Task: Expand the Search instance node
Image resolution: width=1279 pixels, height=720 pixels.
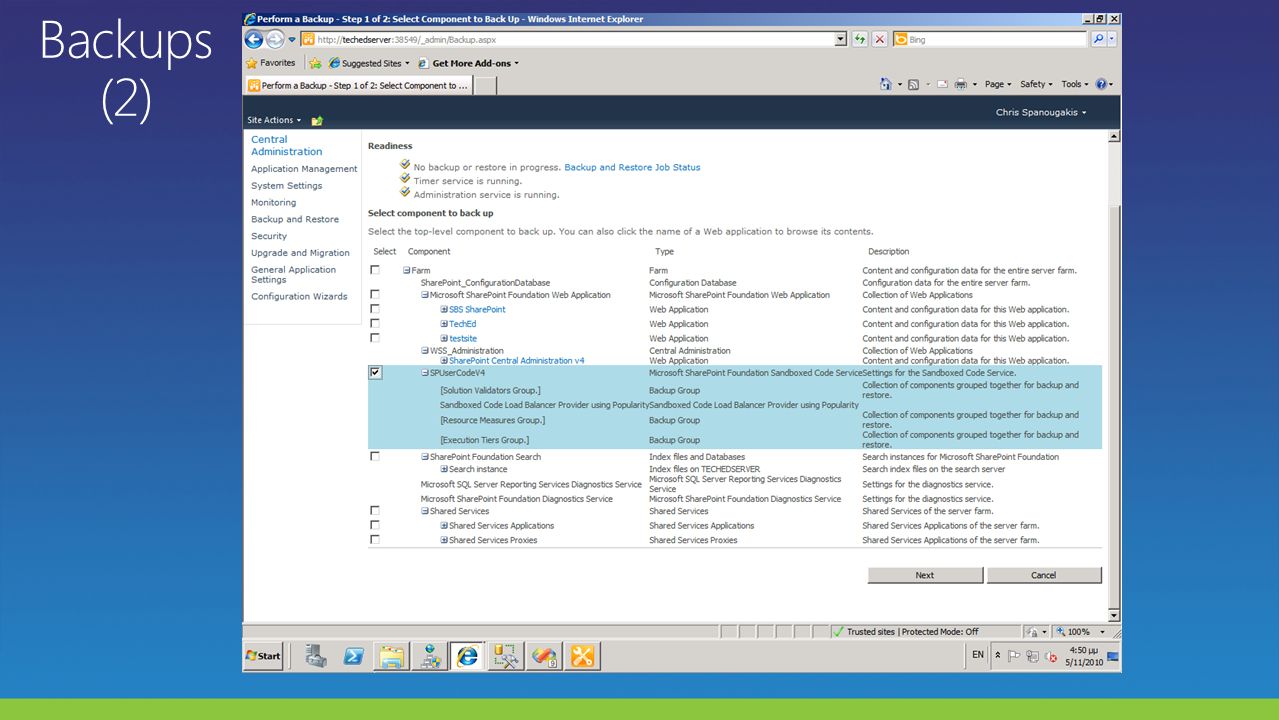Action: [x=444, y=469]
